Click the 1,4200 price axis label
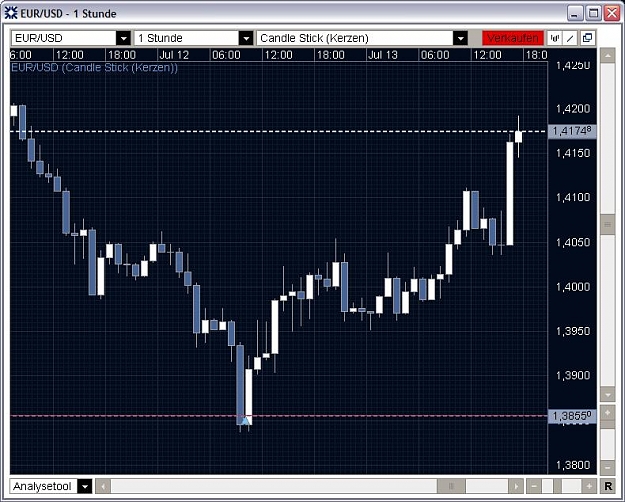 click(573, 108)
